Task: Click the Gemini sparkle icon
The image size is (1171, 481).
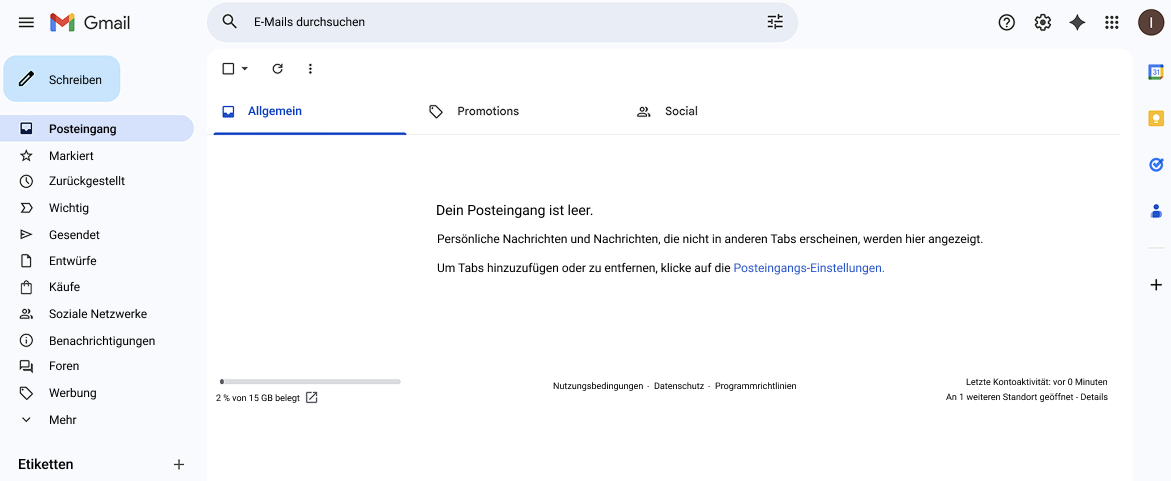Action: [1077, 22]
